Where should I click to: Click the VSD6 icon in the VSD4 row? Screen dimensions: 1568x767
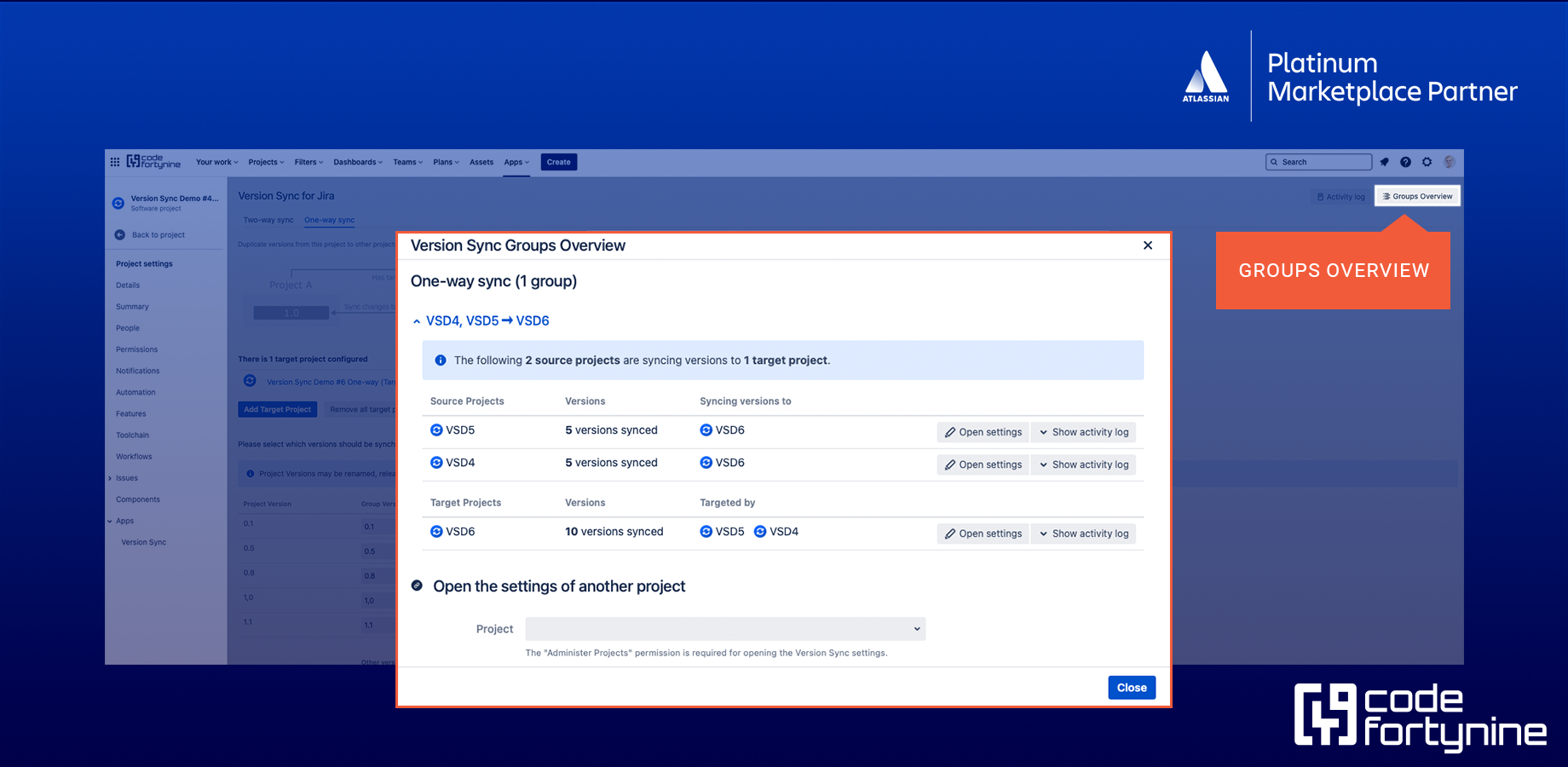pyautogui.click(x=706, y=463)
